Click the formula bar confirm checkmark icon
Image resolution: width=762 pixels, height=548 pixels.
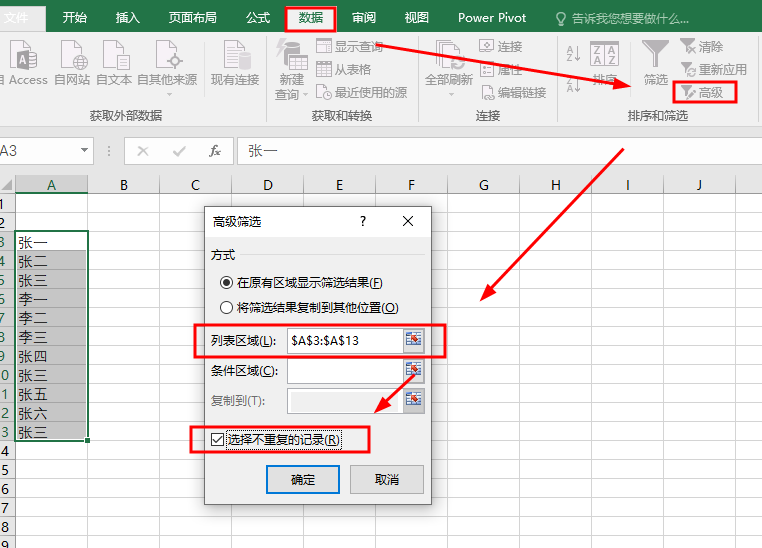click(179, 151)
